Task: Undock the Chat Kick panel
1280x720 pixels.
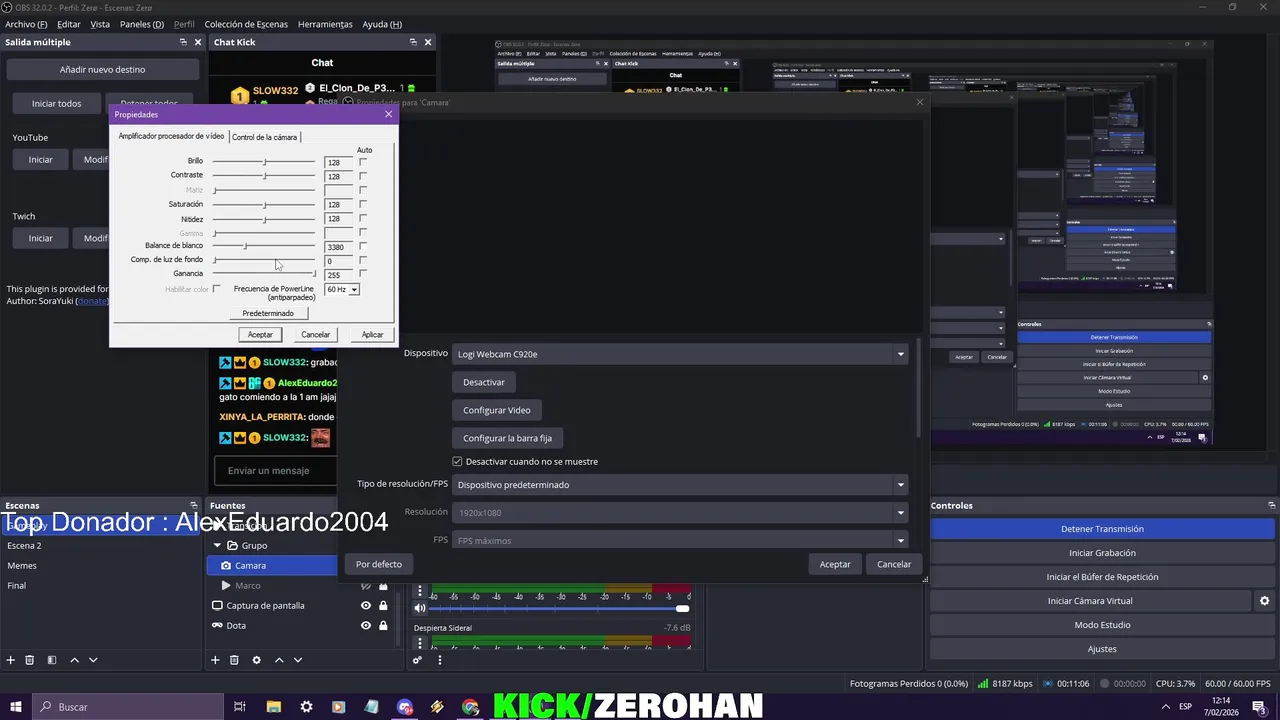Action: pyautogui.click(x=413, y=42)
